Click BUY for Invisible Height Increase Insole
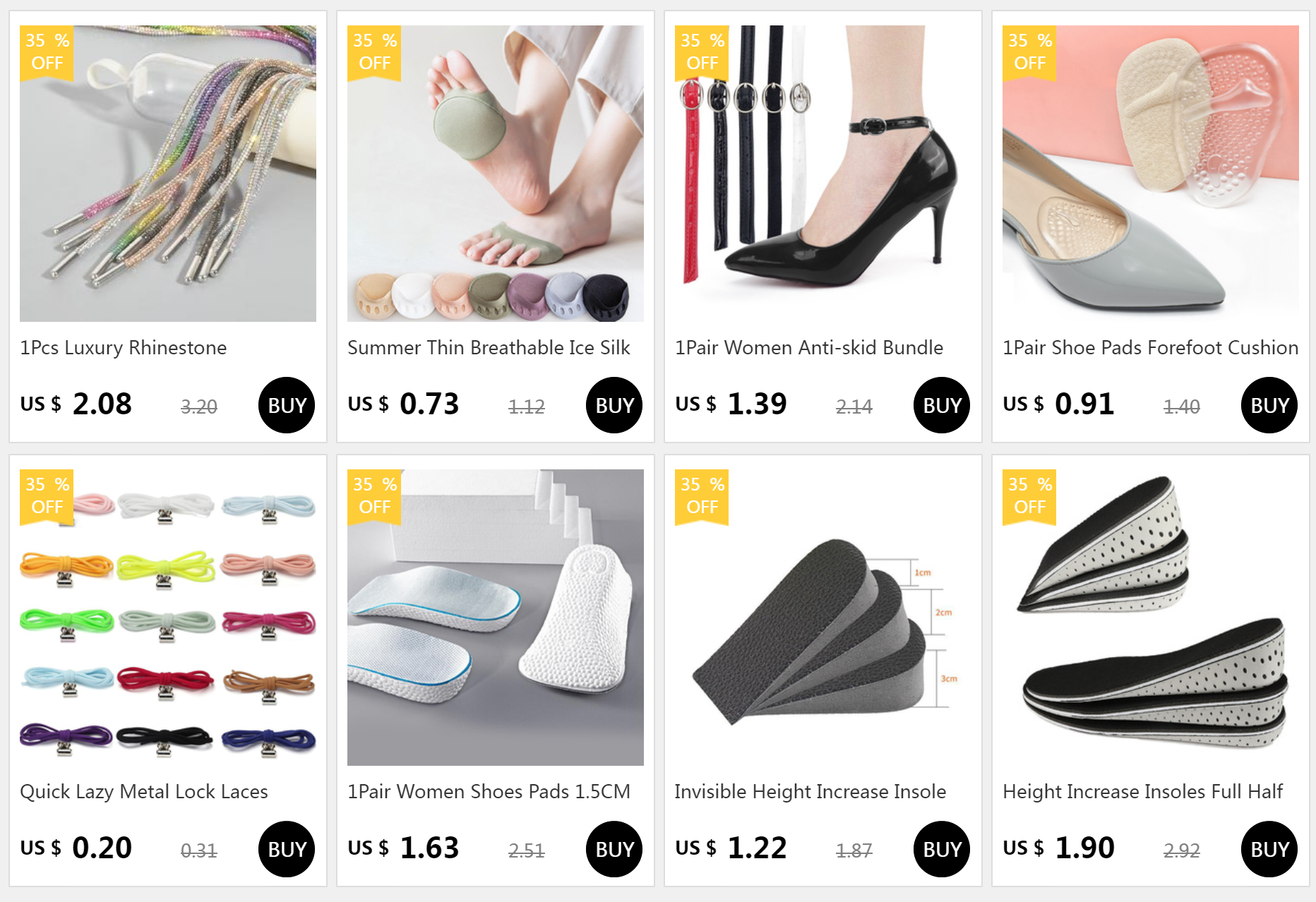The height and width of the screenshot is (902, 1316). click(942, 849)
